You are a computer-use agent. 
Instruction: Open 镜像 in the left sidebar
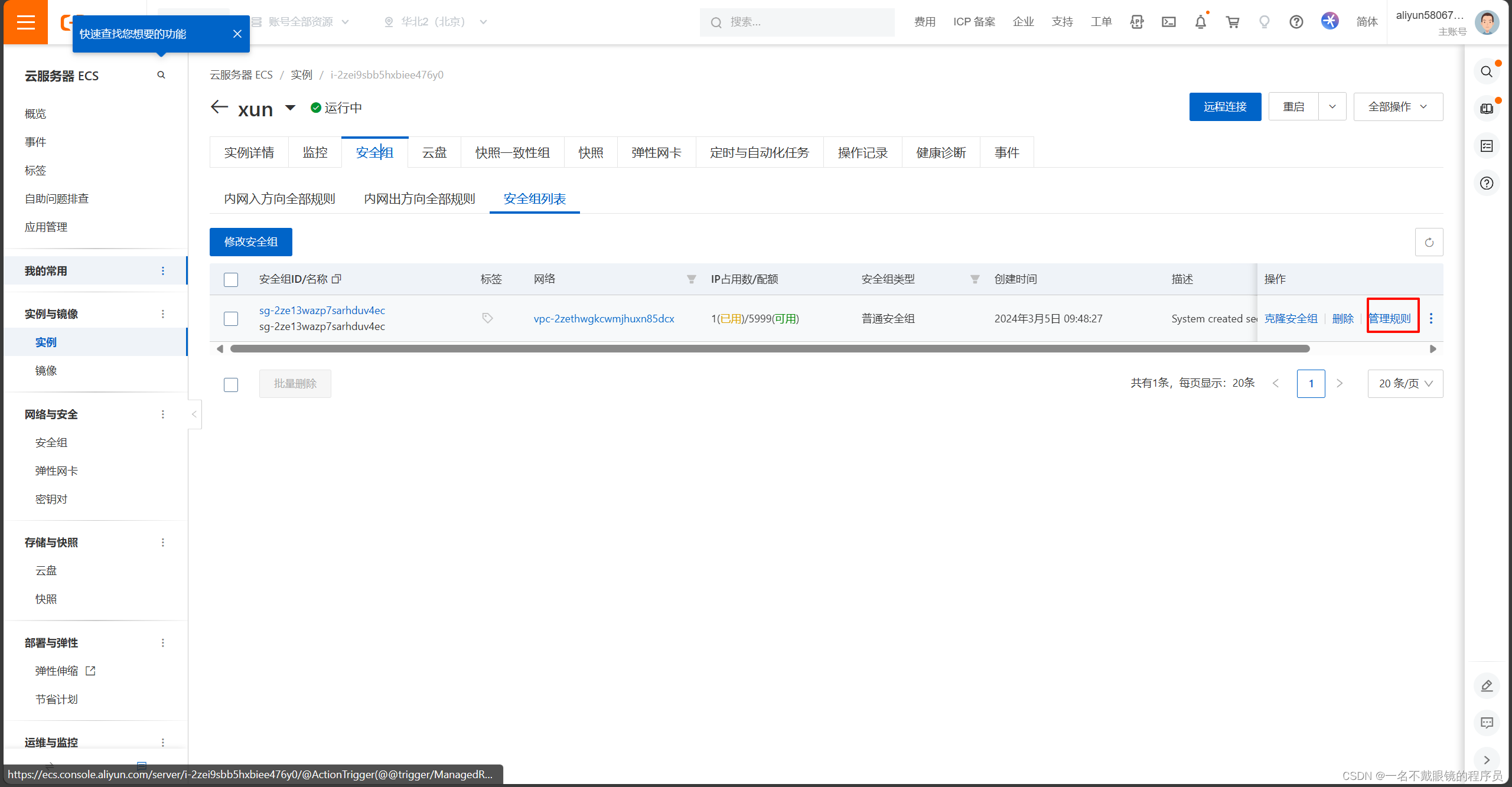46,371
